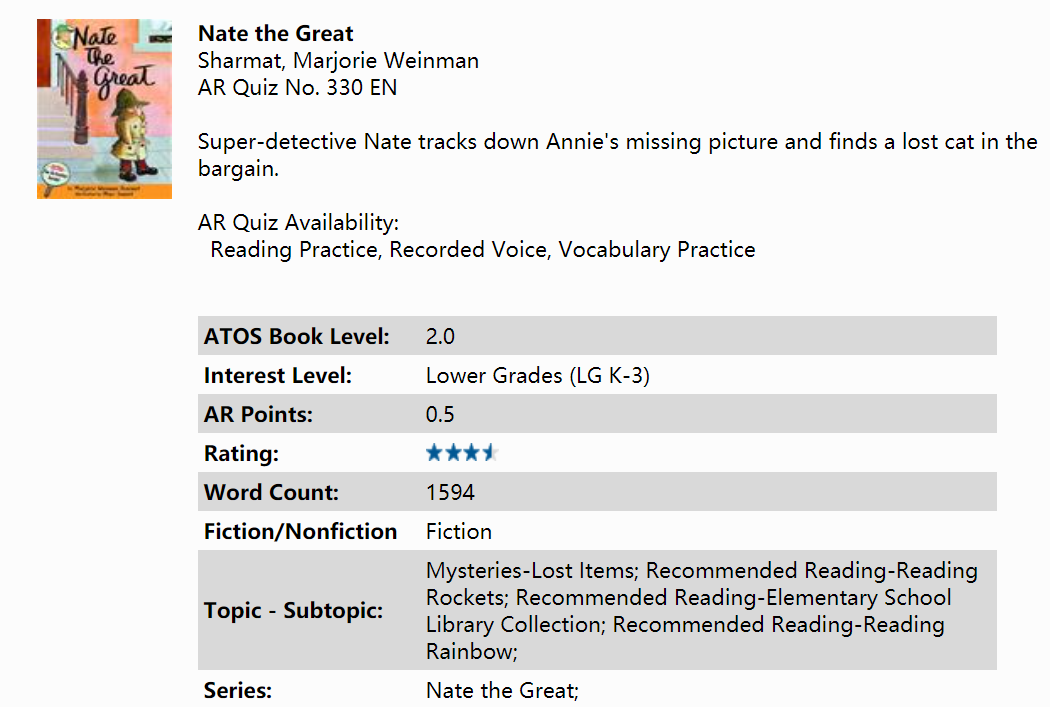Click the AR Points value 0.5

click(440, 415)
